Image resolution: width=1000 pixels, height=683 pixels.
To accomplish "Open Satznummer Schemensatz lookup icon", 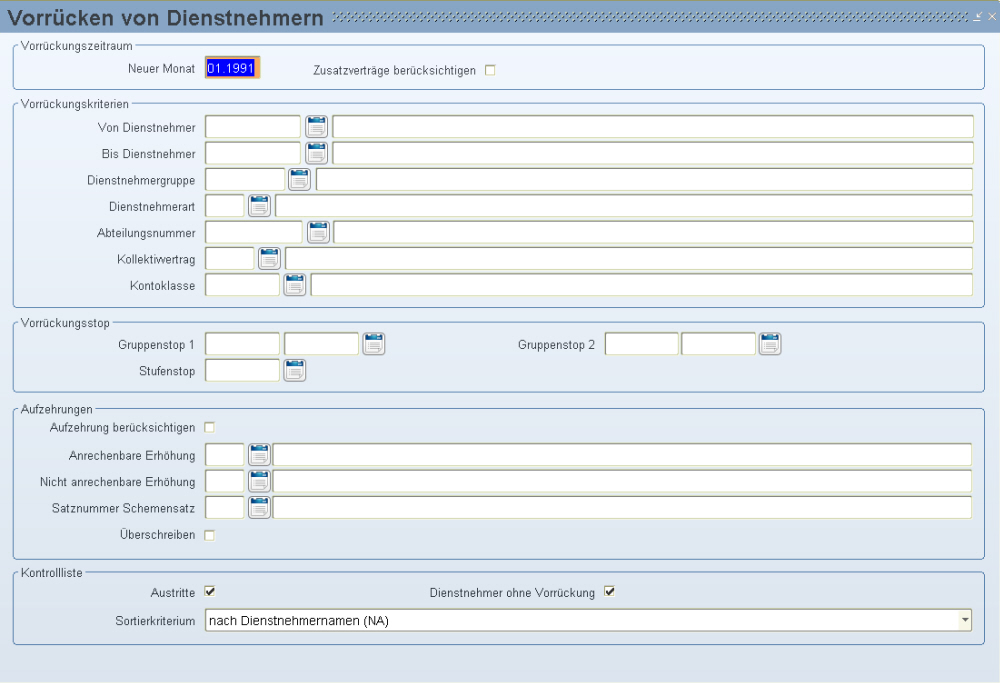I will [x=259, y=507].
